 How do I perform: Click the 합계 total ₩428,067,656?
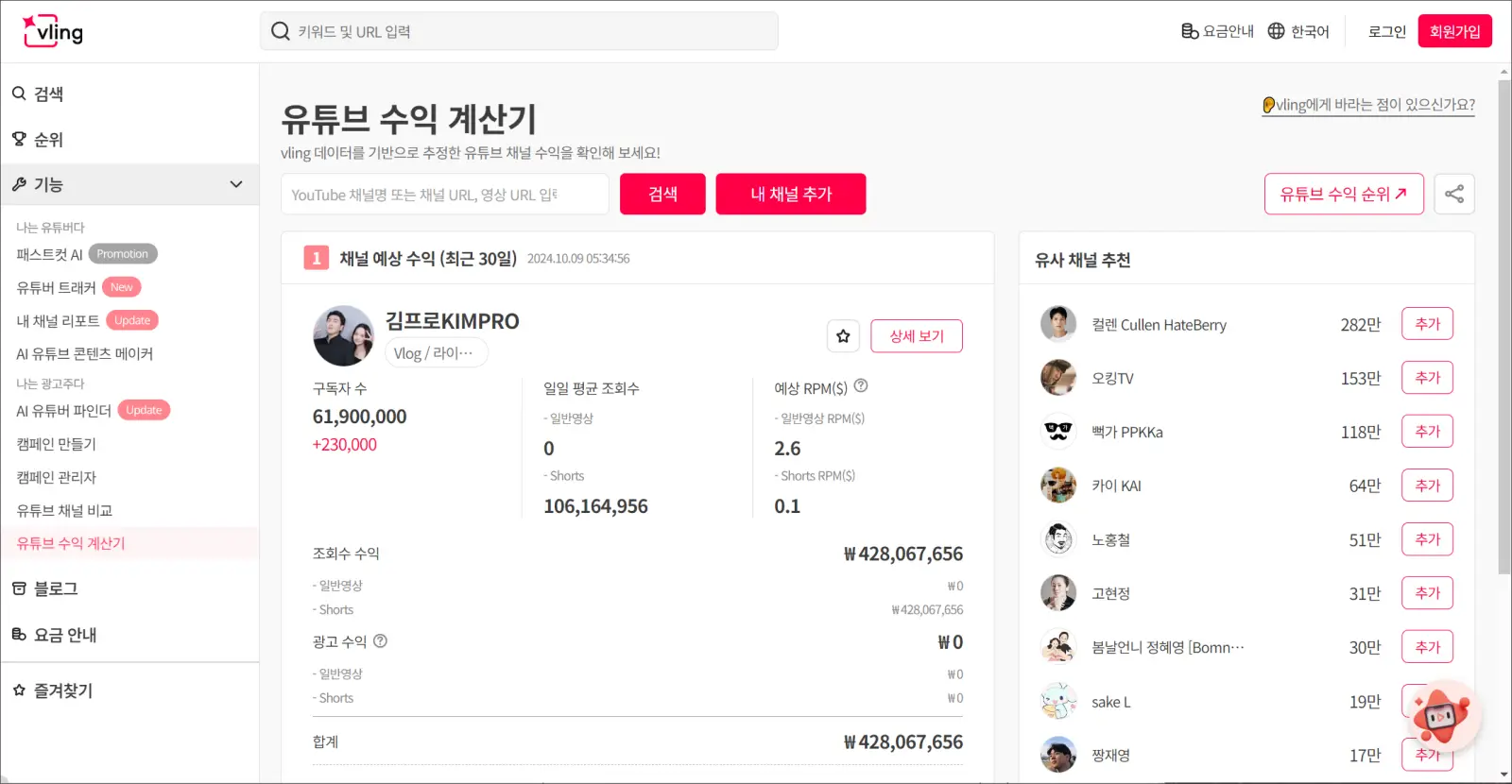tap(903, 742)
